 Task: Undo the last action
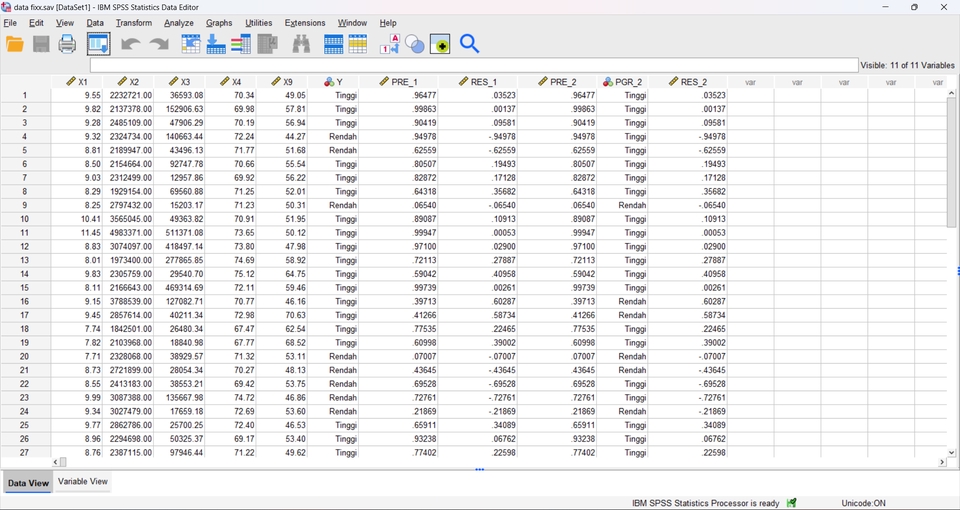(x=131, y=44)
